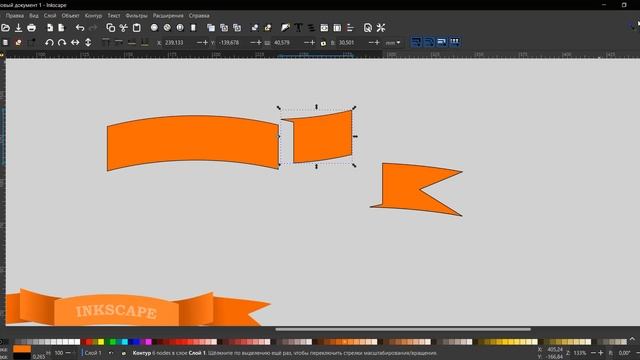Open the Объект menu

pyautogui.click(x=71, y=16)
